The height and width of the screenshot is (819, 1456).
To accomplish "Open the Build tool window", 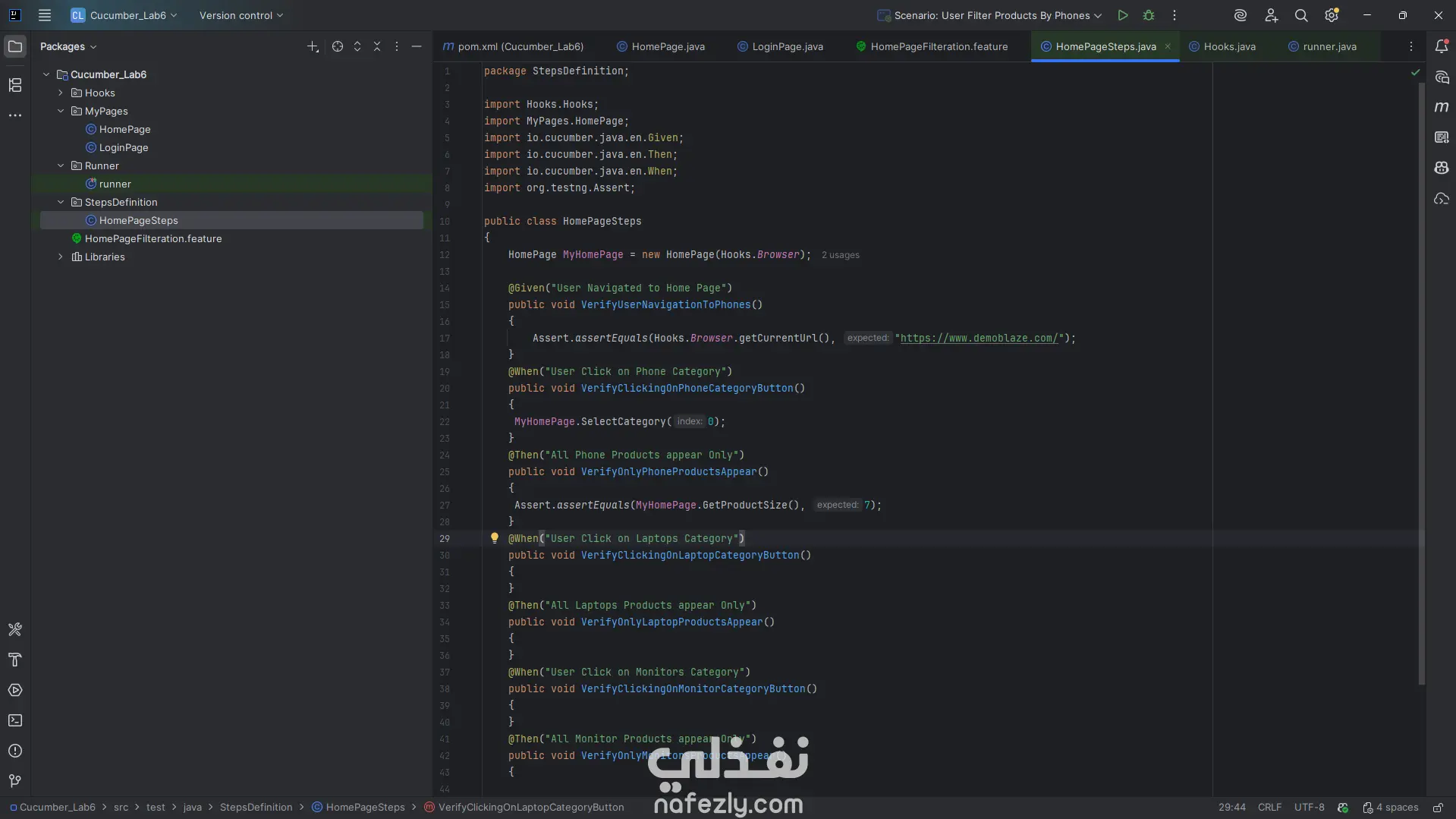I will 15,660.
